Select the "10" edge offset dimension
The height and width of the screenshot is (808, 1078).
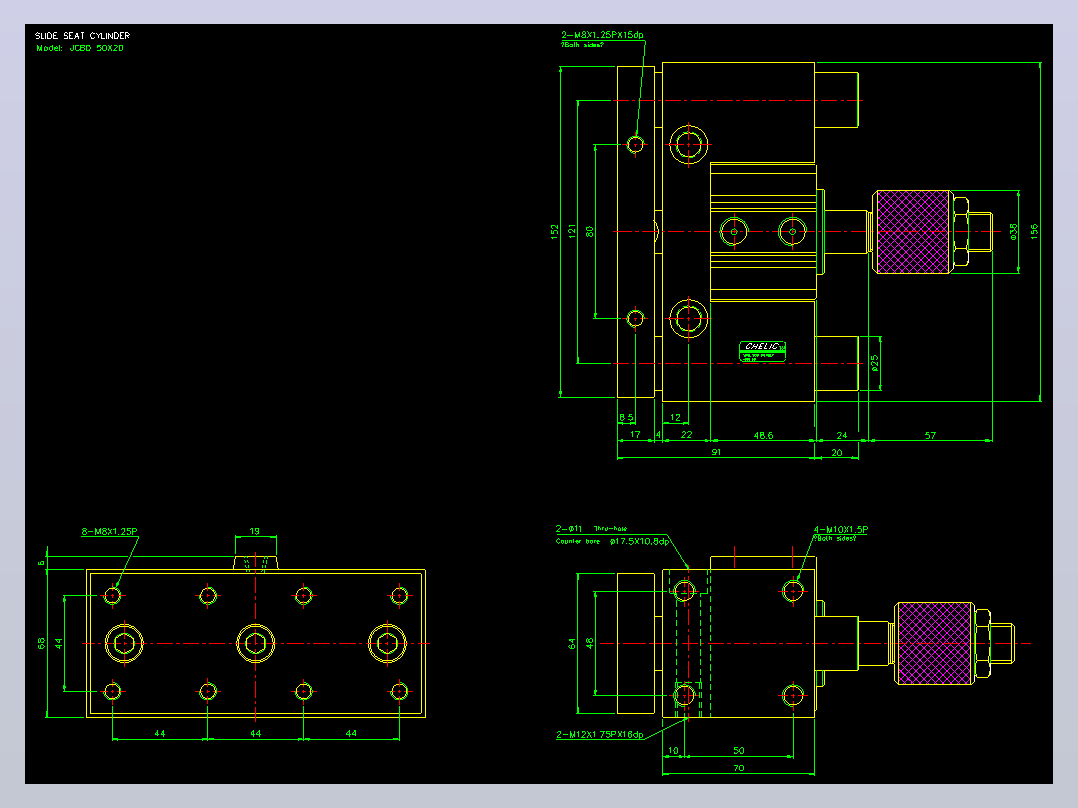[x=674, y=750]
